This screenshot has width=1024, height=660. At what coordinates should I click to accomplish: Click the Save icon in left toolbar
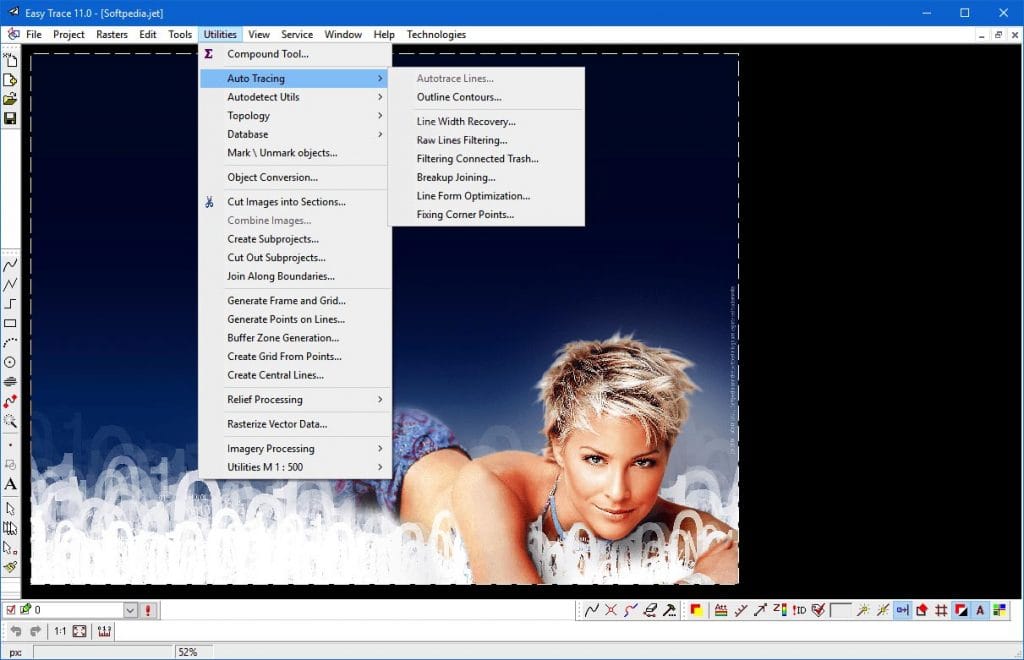tap(10, 119)
